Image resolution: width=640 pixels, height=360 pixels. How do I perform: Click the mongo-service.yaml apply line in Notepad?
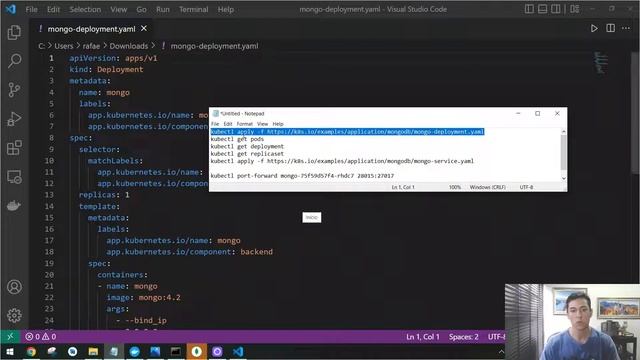(342, 161)
